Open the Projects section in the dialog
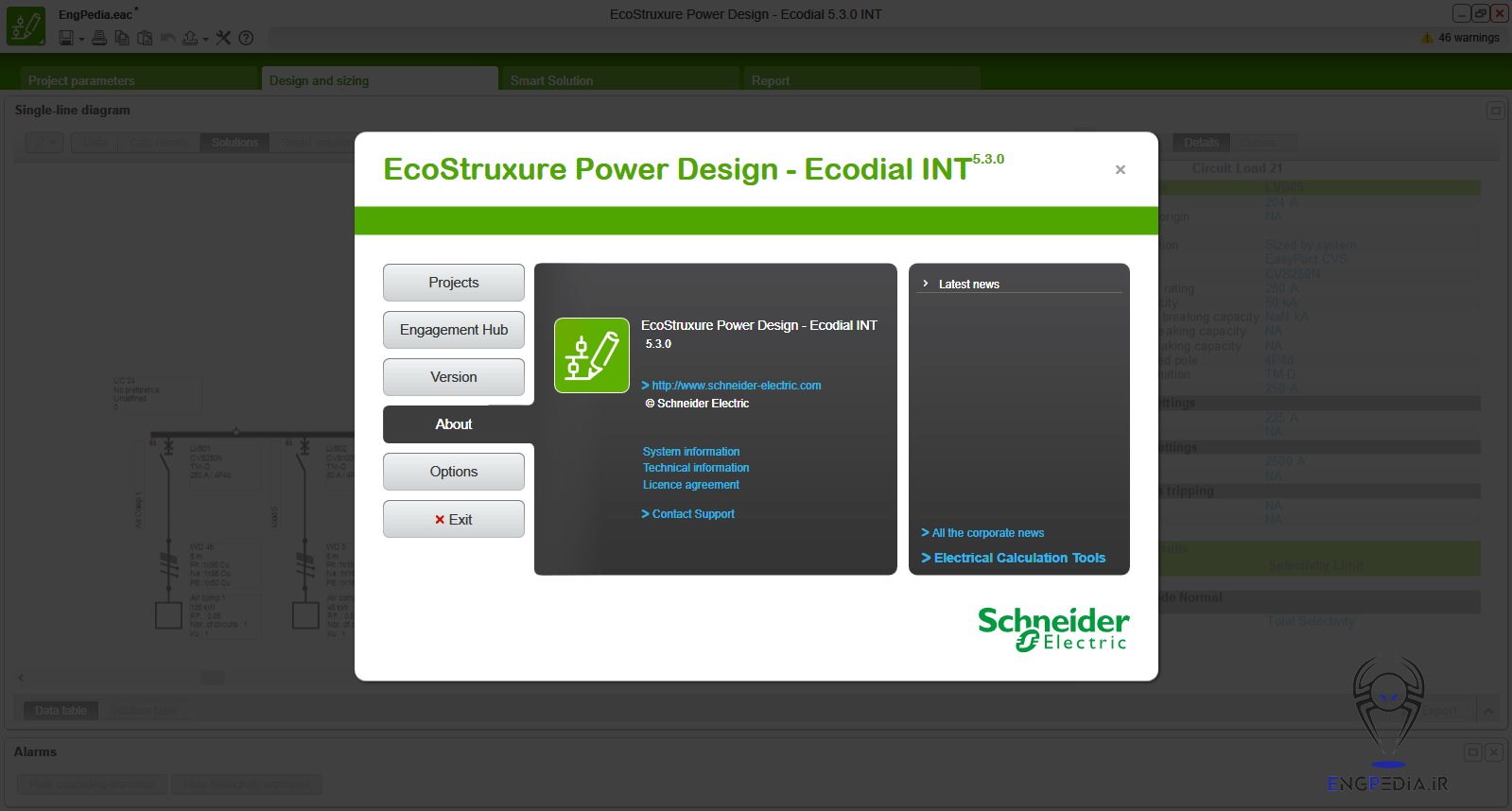 (x=454, y=283)
